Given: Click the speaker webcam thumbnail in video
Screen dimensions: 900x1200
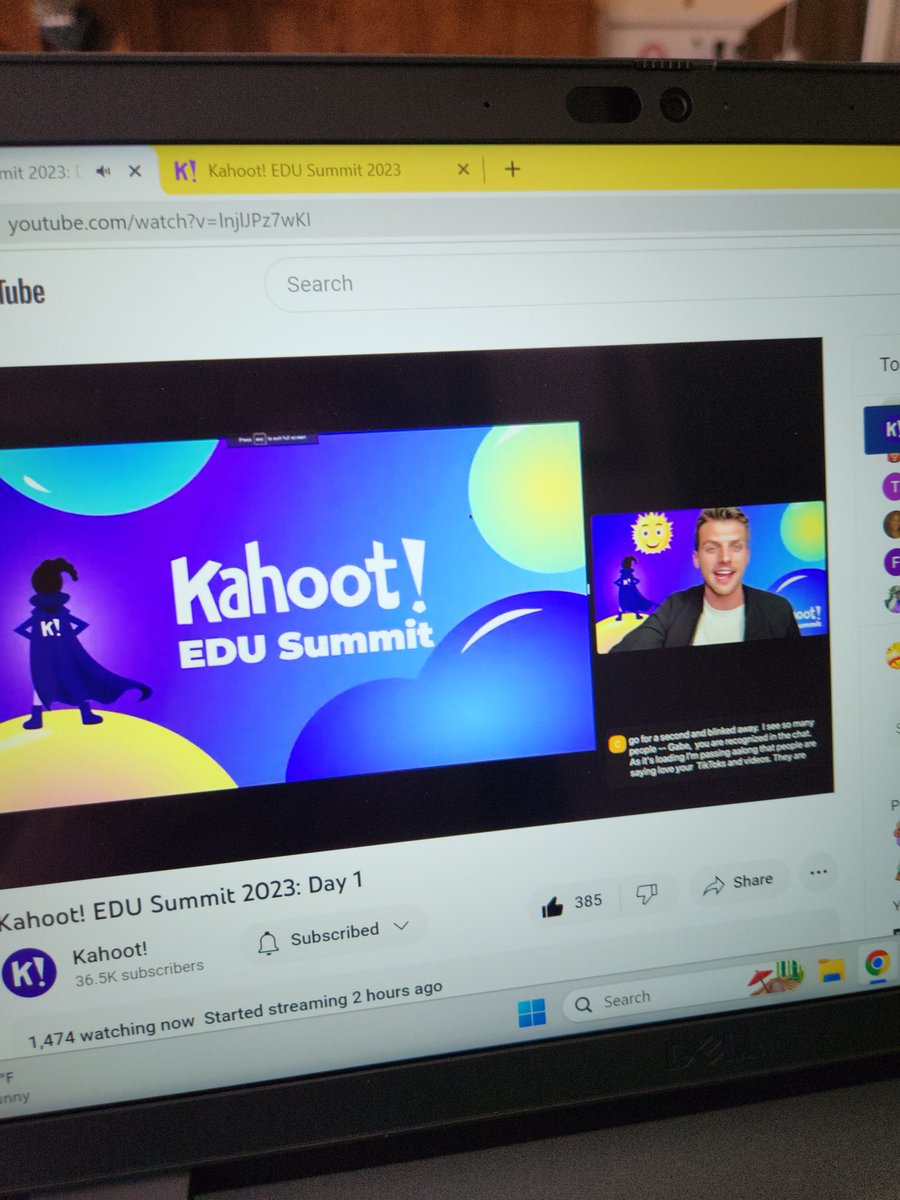Looking at the screenshot, I should point(710,580).
